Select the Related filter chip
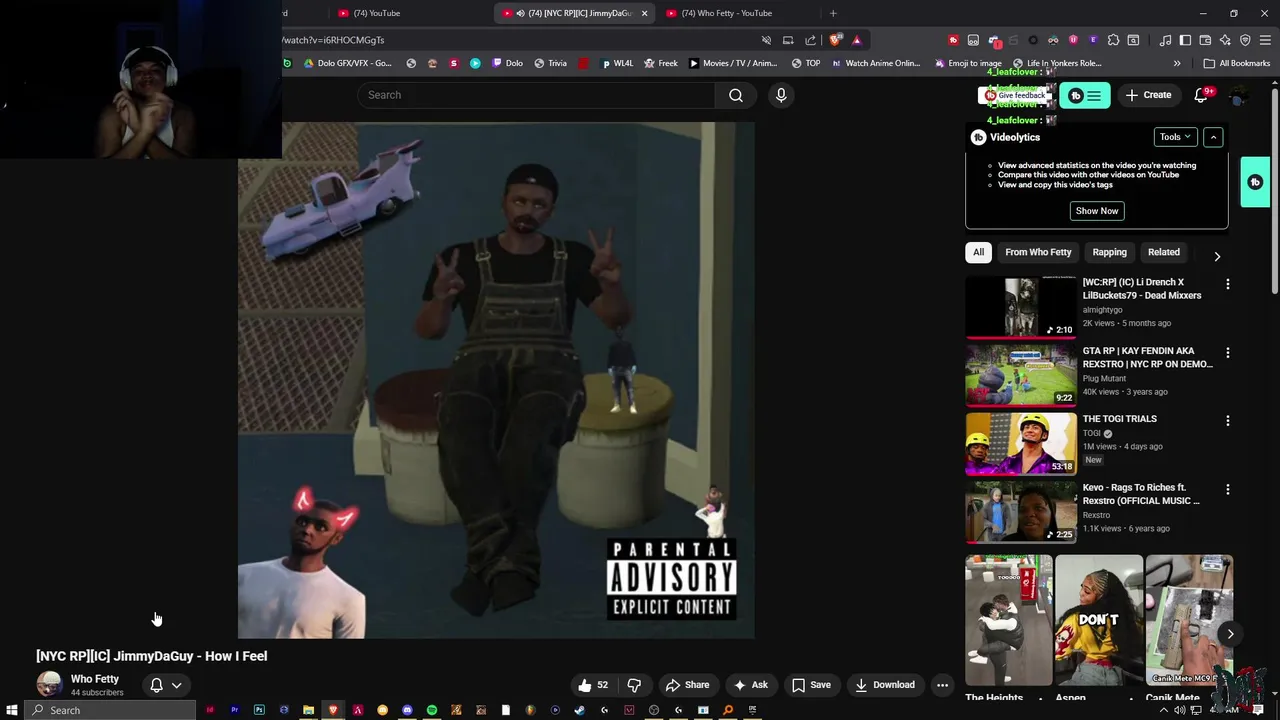This screenshot has height=720, width=1280. [1164, 252]
